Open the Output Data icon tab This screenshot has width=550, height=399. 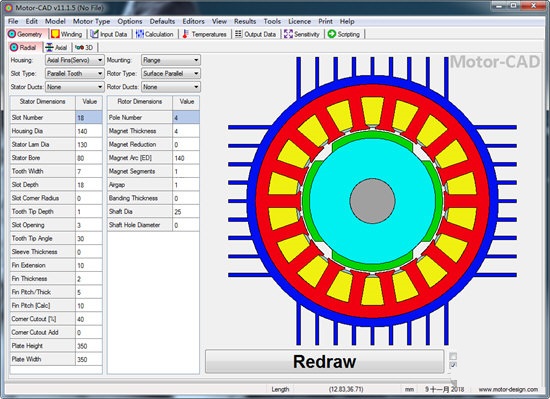pyautogui.click(x=255, y=34)
